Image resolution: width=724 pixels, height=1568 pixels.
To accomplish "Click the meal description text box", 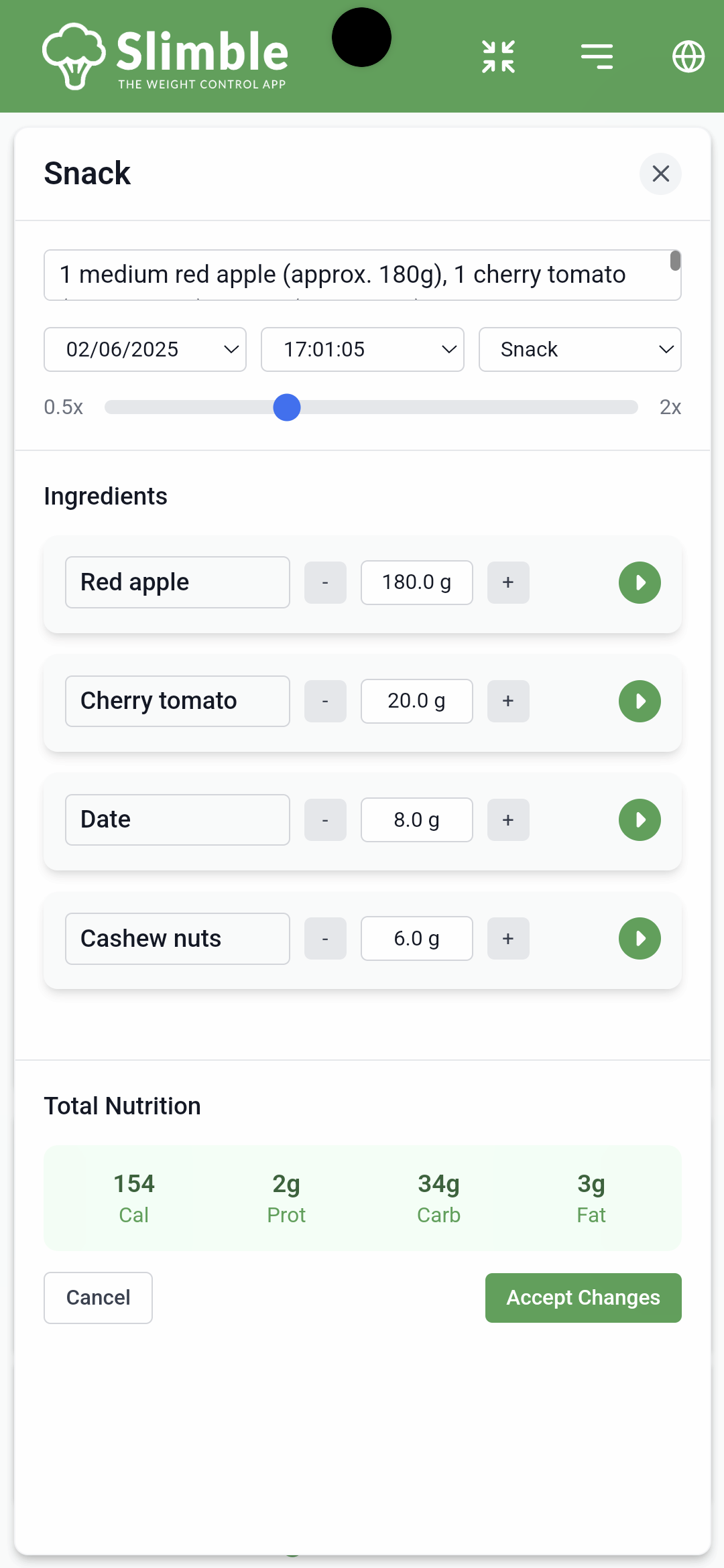I will coord(362,275).
